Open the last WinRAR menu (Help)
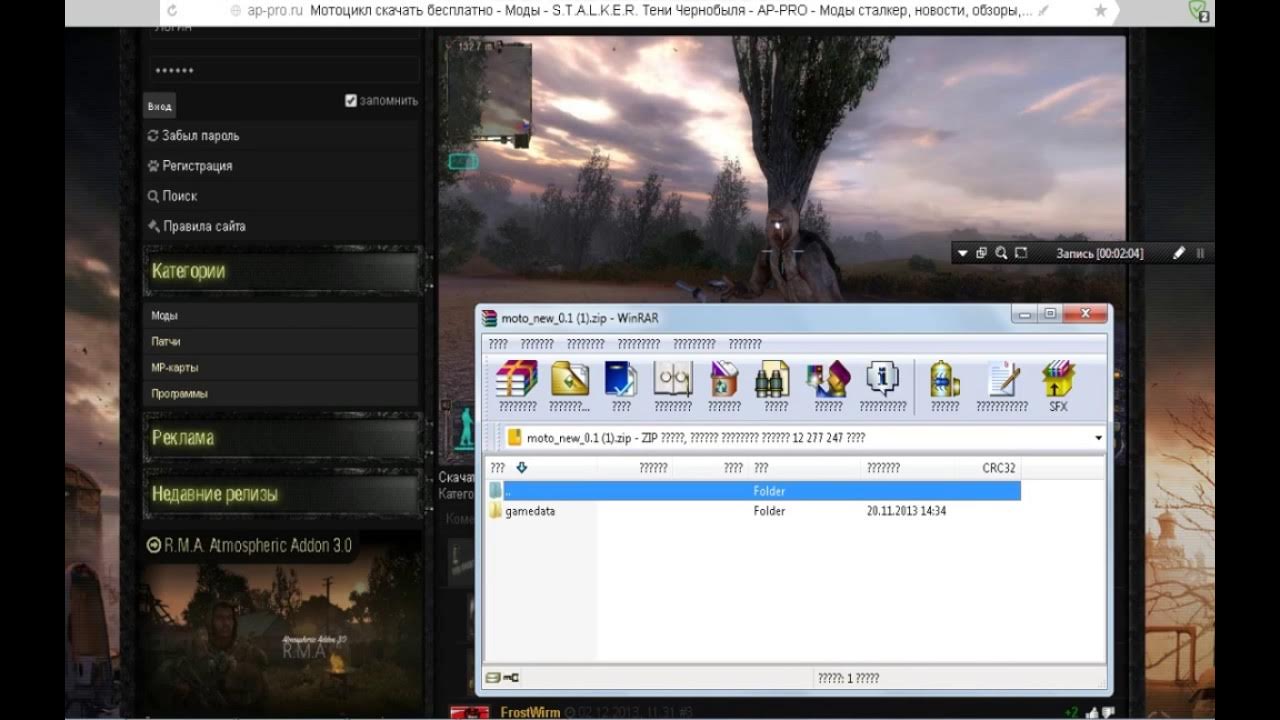Viewport: 1280px width, 720px height. (x=745, y=344)
